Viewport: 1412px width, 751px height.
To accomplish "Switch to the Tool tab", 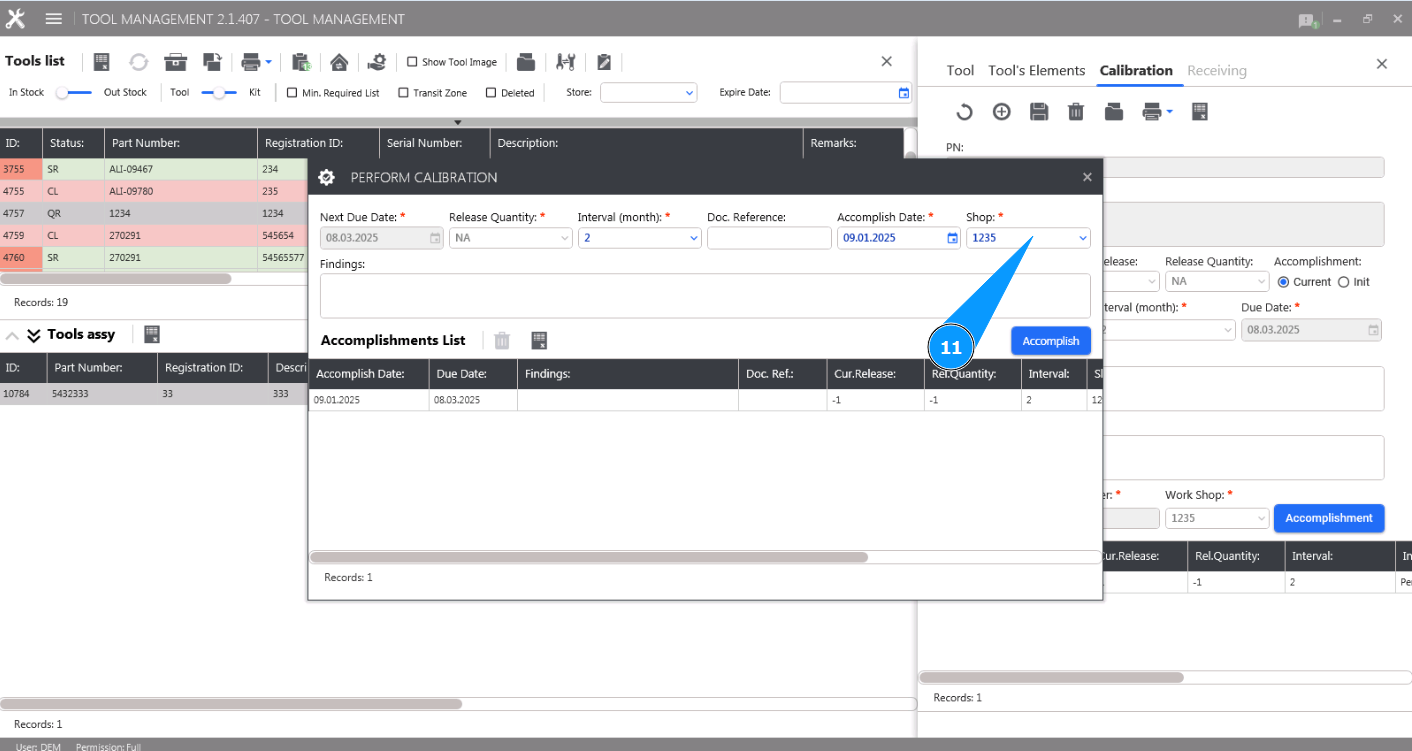I will (x=960, y=70).
